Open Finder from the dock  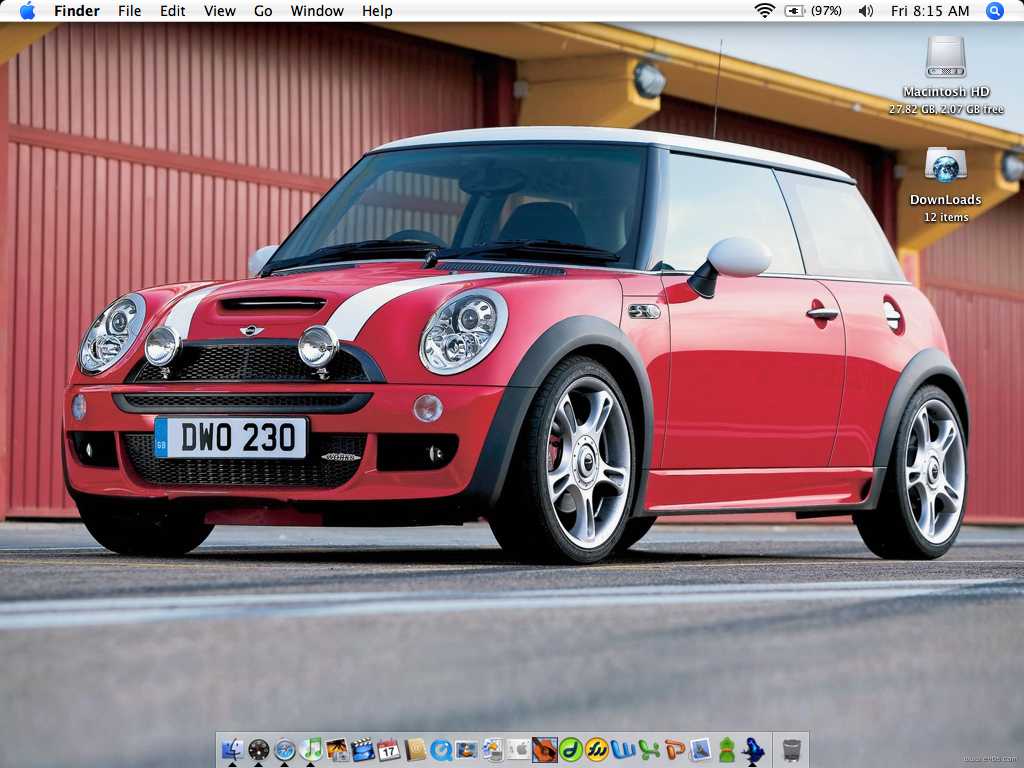232,749
